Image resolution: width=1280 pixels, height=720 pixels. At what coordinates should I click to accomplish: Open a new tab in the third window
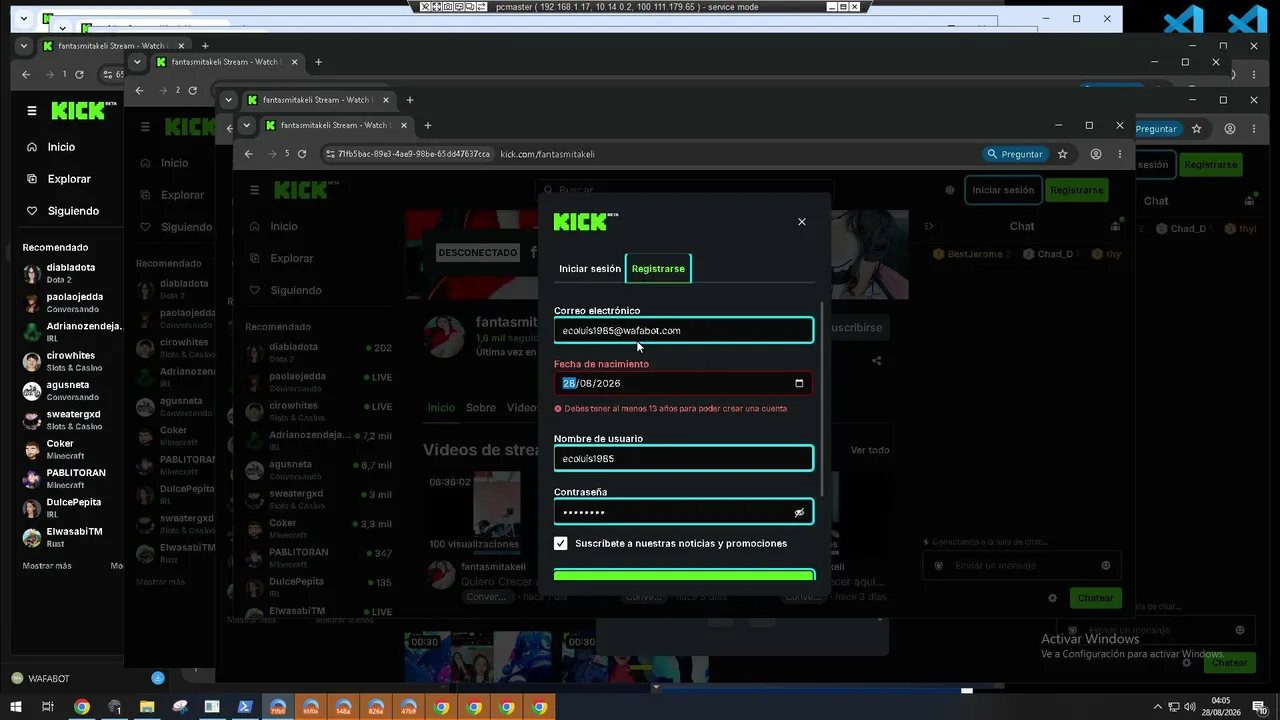coord(410,100)
